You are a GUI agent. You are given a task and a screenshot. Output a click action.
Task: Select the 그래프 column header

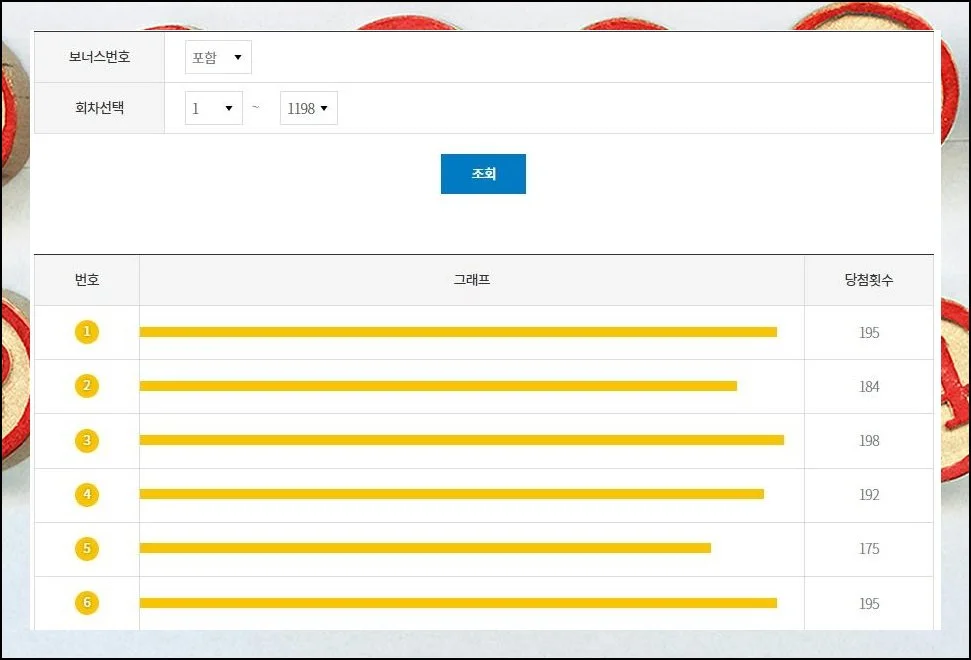(470, 280)
